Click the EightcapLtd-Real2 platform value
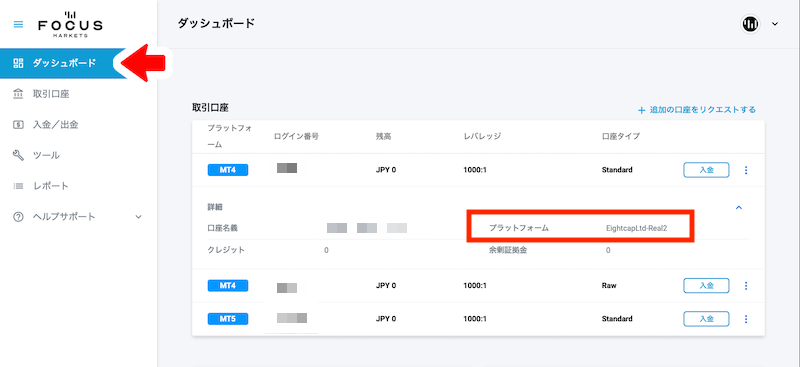The width and height of the screenshot is (800, 367). coord(636,228)
